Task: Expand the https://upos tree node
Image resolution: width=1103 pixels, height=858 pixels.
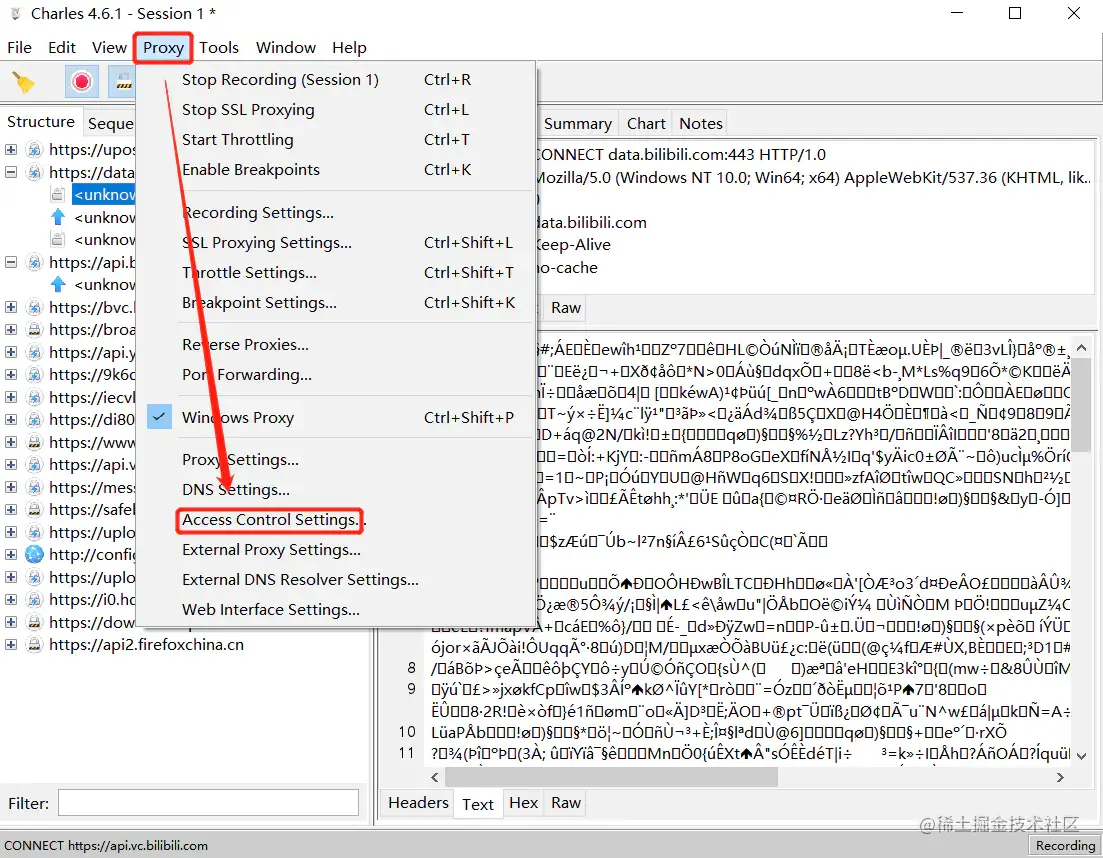Action: pos(11,149)
